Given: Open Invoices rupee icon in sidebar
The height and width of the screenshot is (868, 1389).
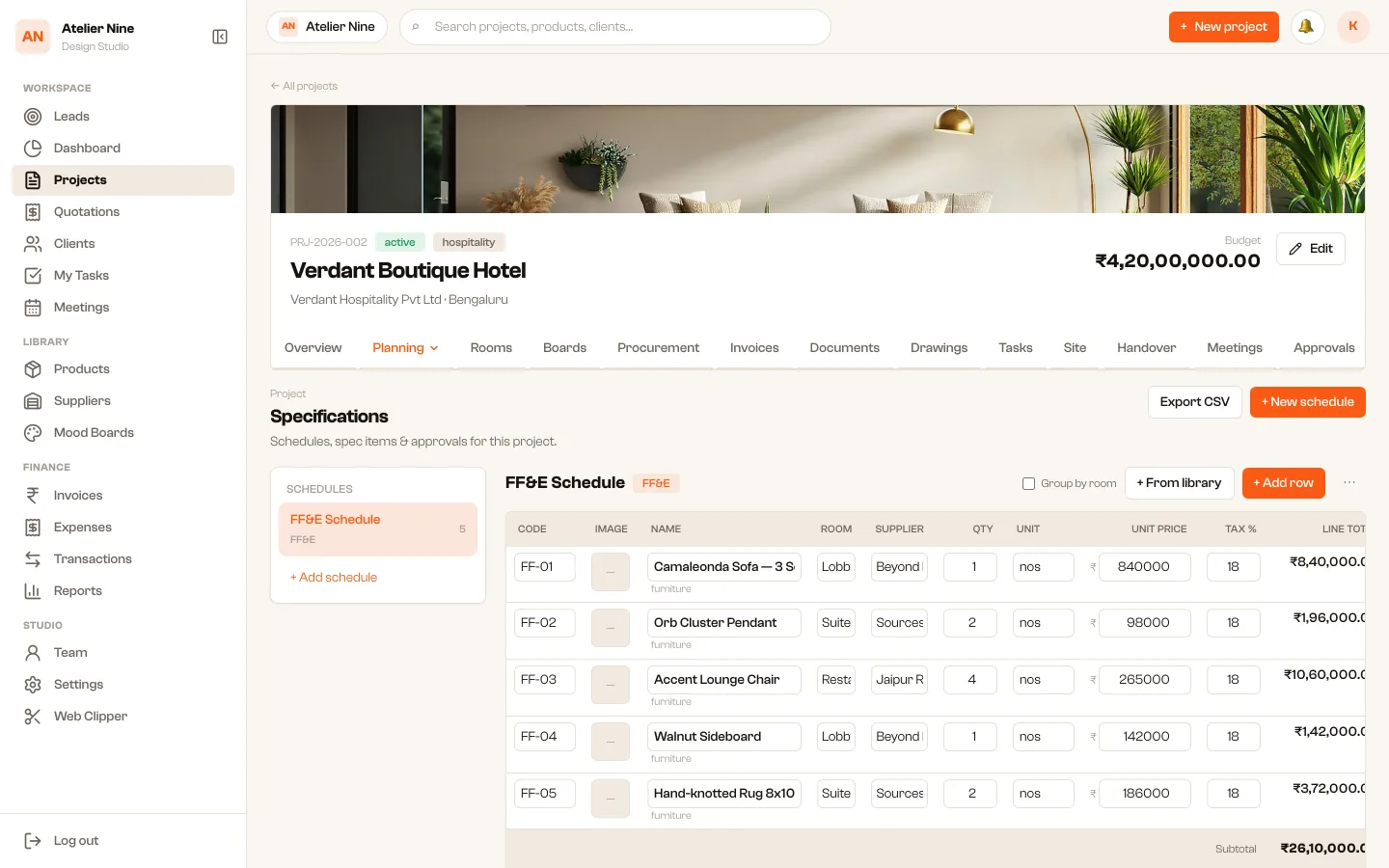Looking at the screenshot, I should (x=33, y=496).
